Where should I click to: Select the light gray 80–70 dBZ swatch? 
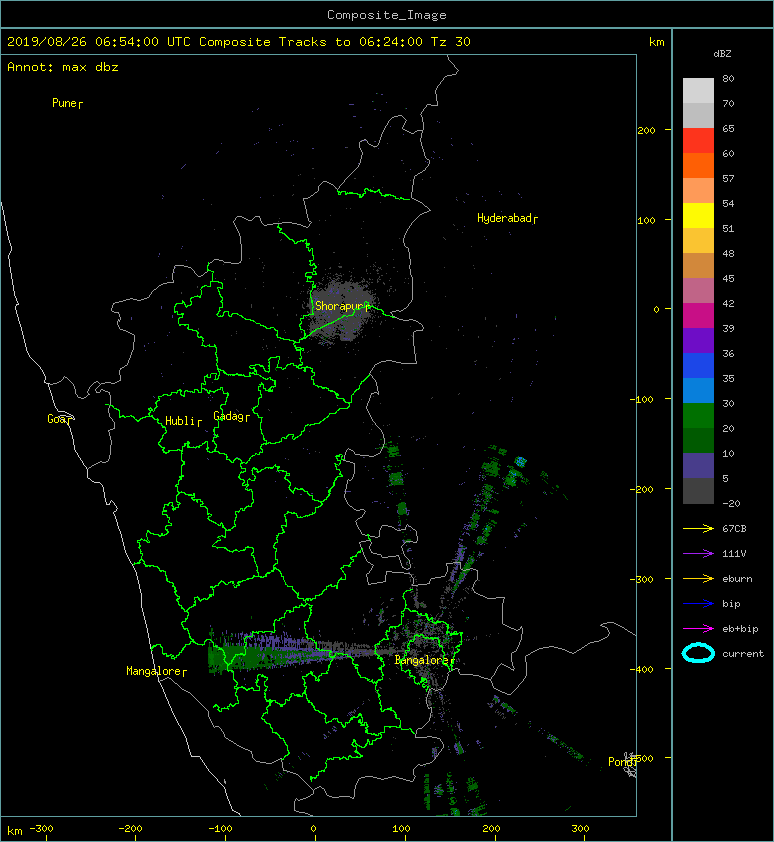click(x=698, y=91)
